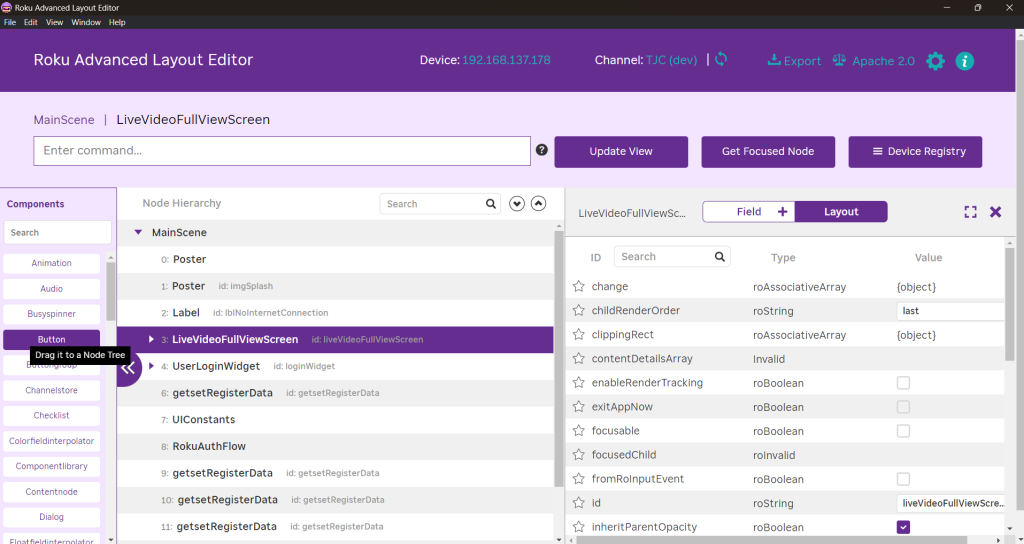The width and height of the screenshot is (1024, 544).
Task: Click the Get Focused Node button
Action: tap(768, 152)
